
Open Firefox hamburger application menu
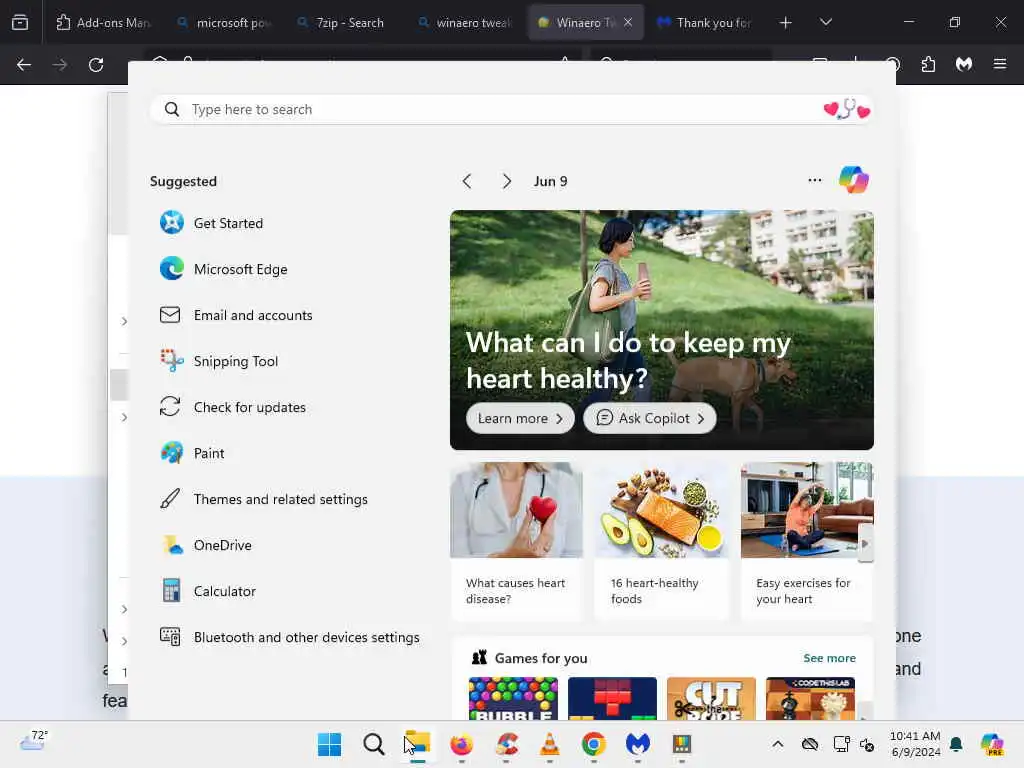(1000, 64)
